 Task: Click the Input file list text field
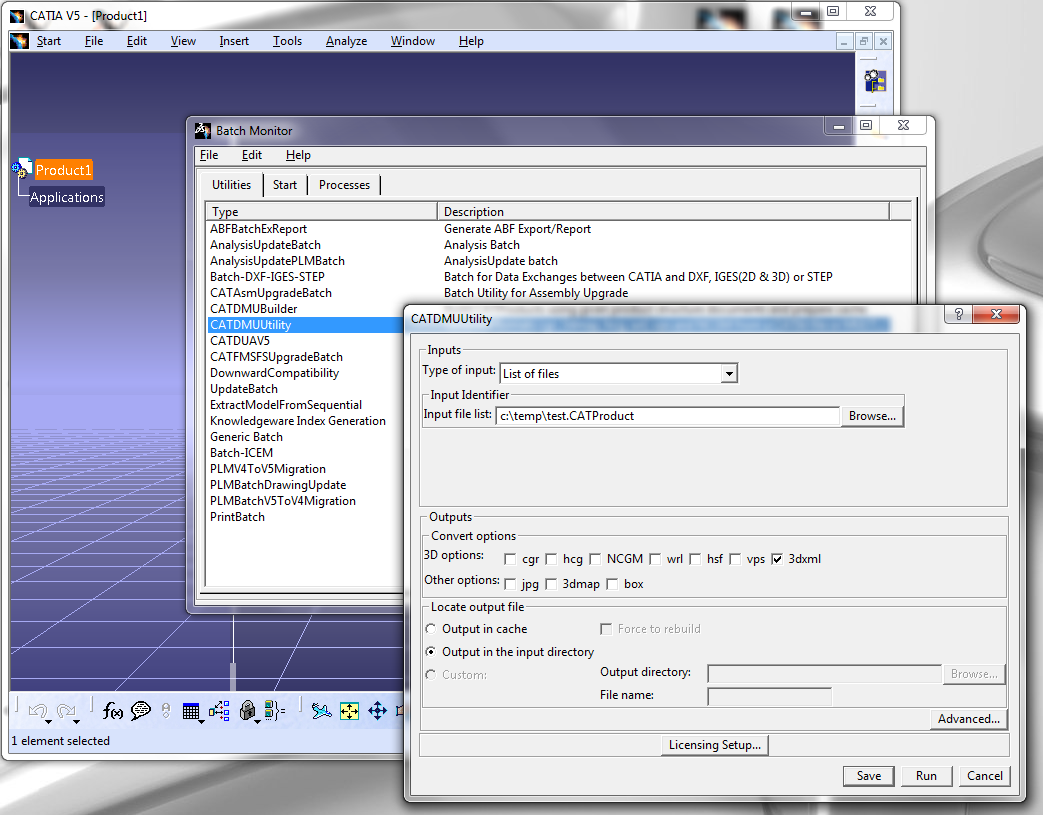click(667, 416)
